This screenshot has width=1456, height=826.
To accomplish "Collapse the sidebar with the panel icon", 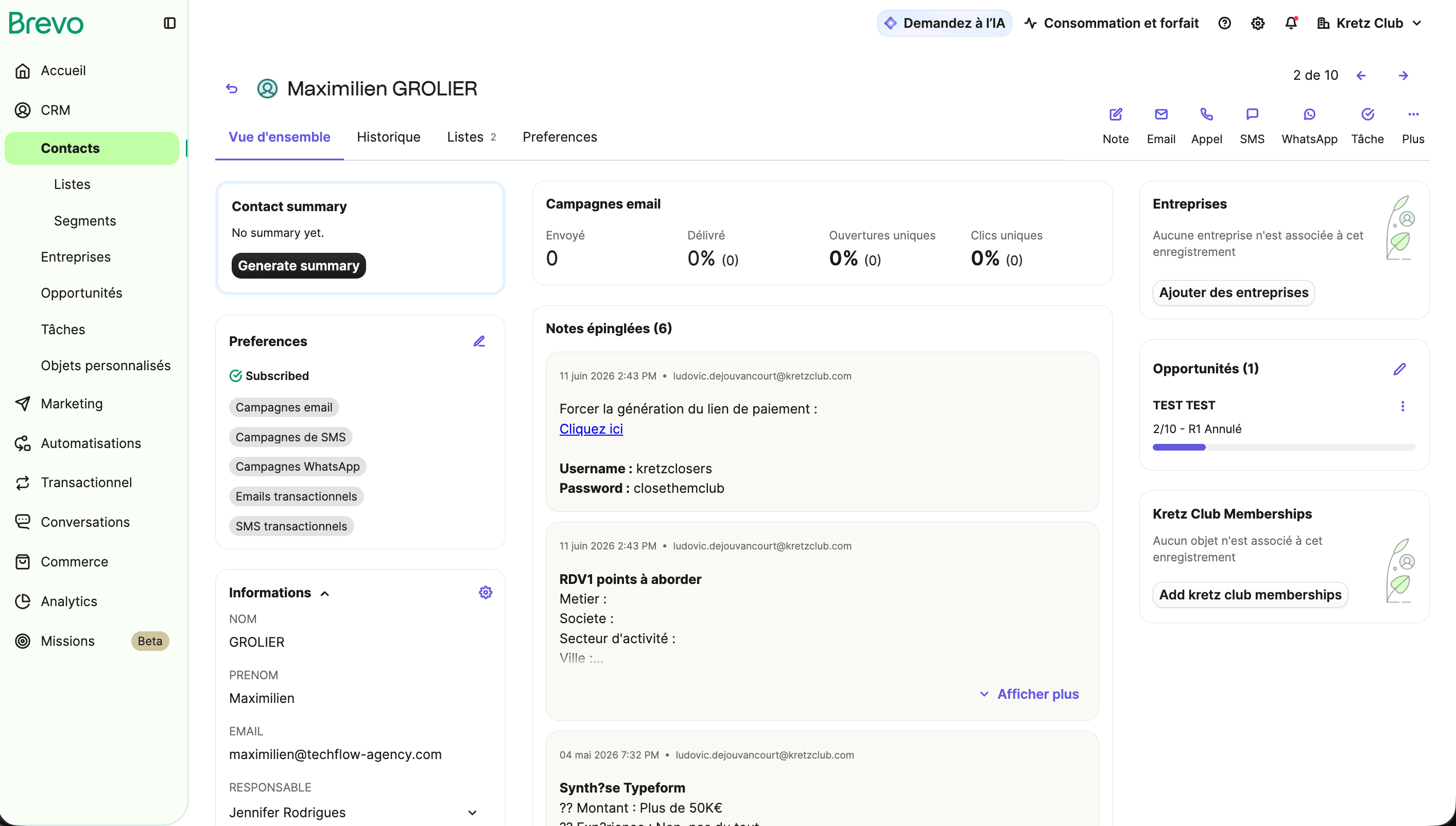I will click(x=169, y=23).
